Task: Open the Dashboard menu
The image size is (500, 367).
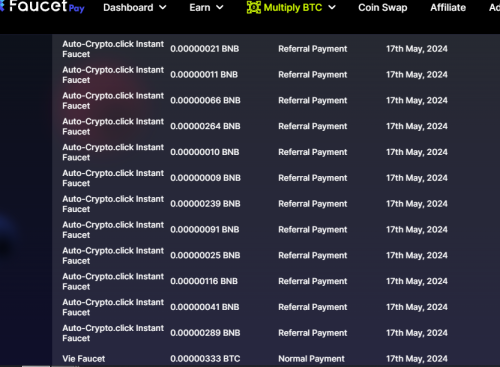Action: pos(135,7)
